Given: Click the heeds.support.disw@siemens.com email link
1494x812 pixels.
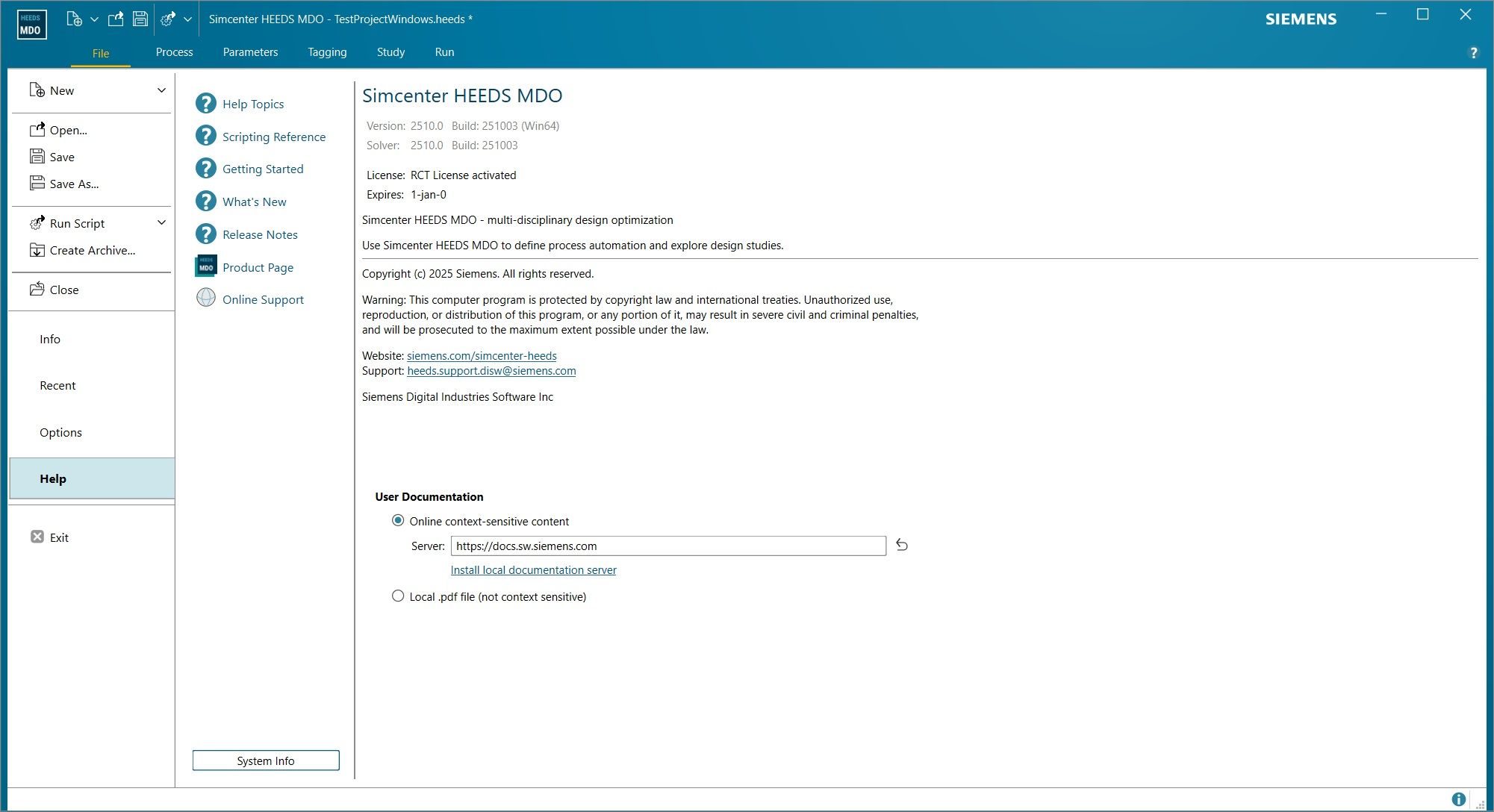Looking at the screenshot, I should pyautogui.click(x=491, y=371).
